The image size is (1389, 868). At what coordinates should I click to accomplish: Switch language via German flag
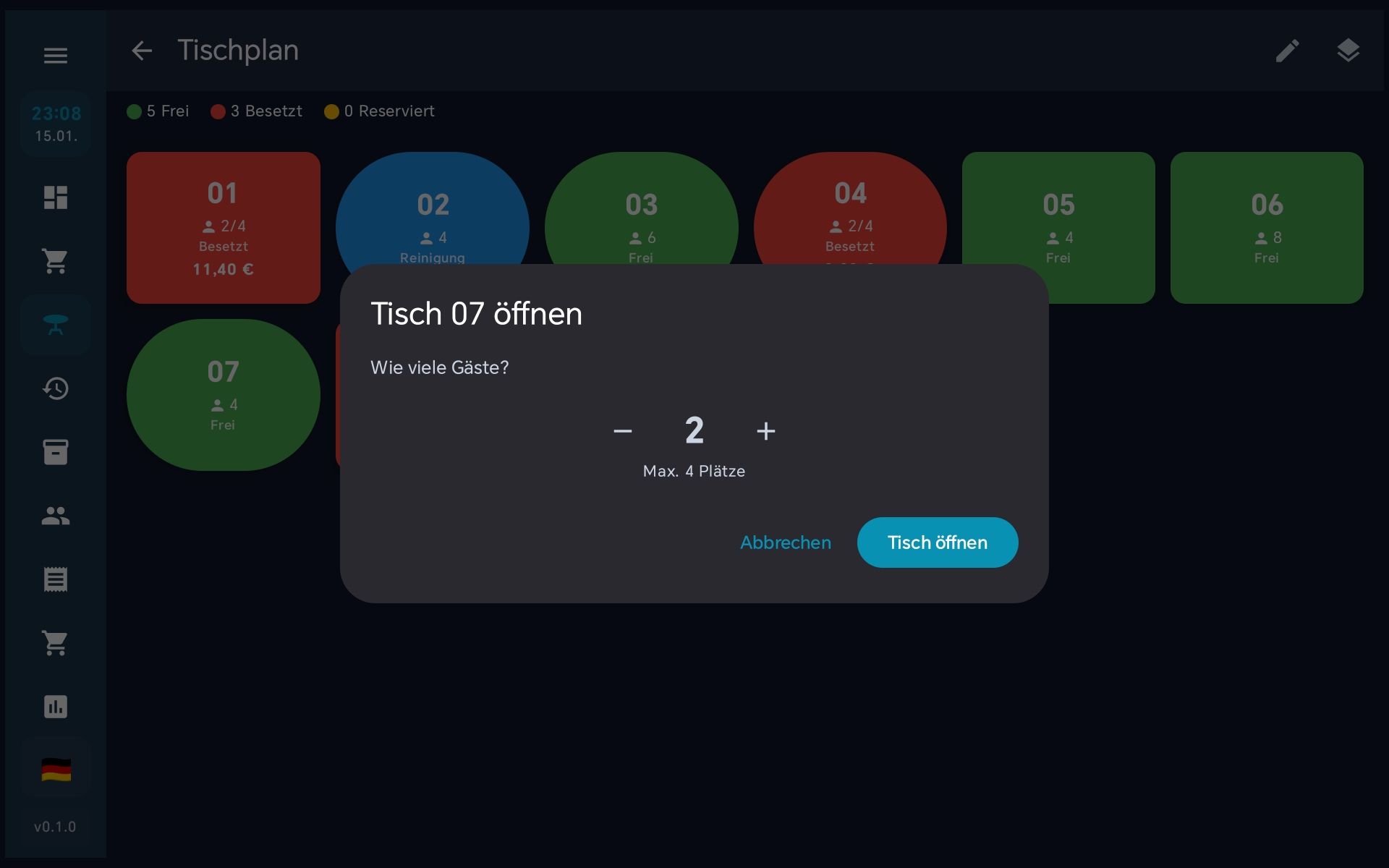click(x=56, y=770)
